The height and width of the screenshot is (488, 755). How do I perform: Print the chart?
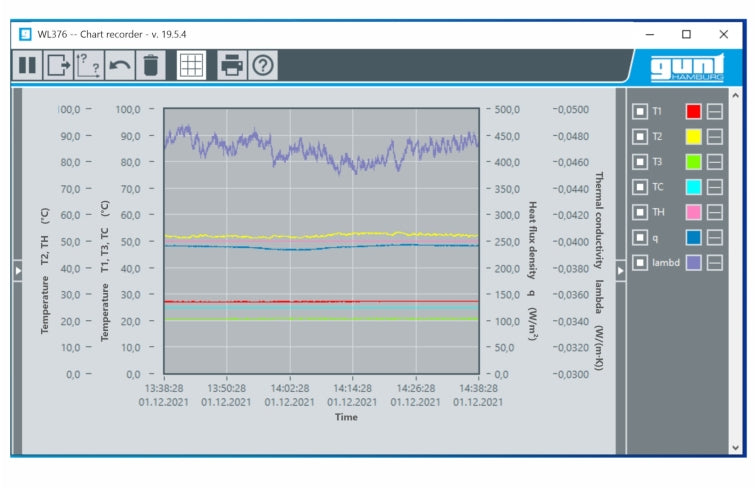click(232, 66)
